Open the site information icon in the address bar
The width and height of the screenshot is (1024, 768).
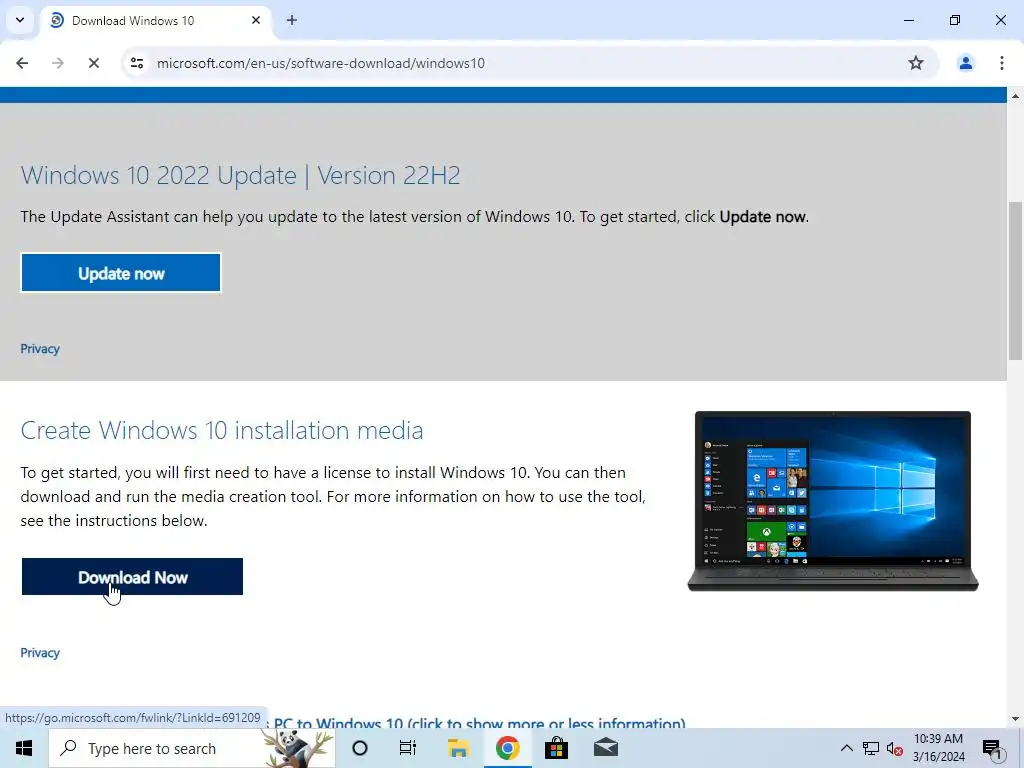[137, 63]
